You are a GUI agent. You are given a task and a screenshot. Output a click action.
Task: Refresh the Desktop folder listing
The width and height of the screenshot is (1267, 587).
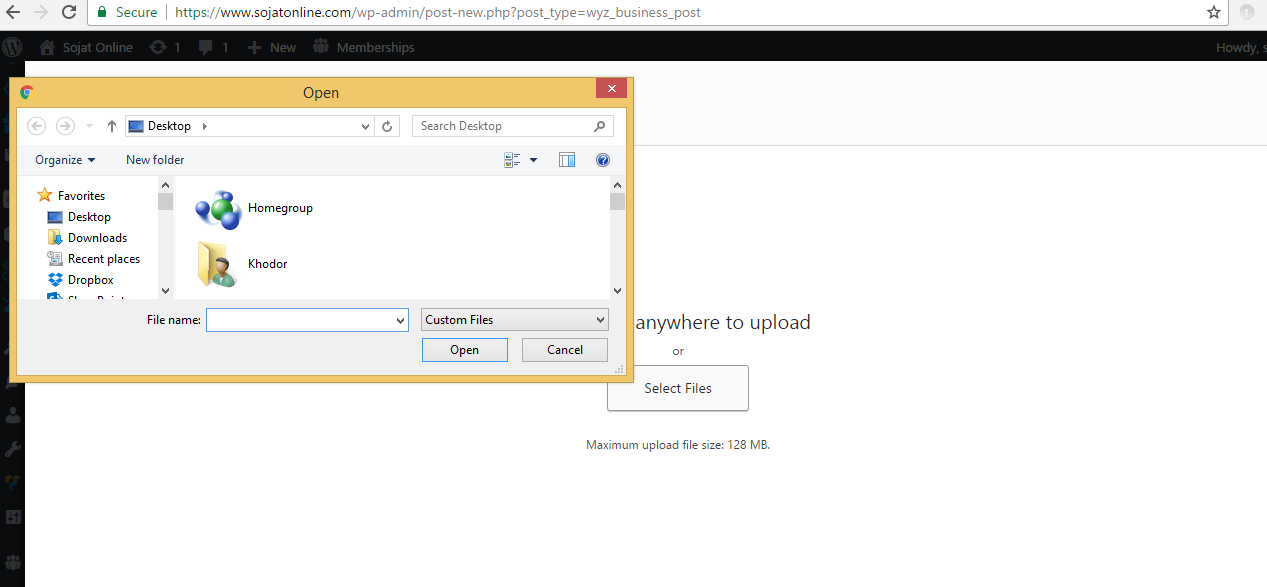387,126
